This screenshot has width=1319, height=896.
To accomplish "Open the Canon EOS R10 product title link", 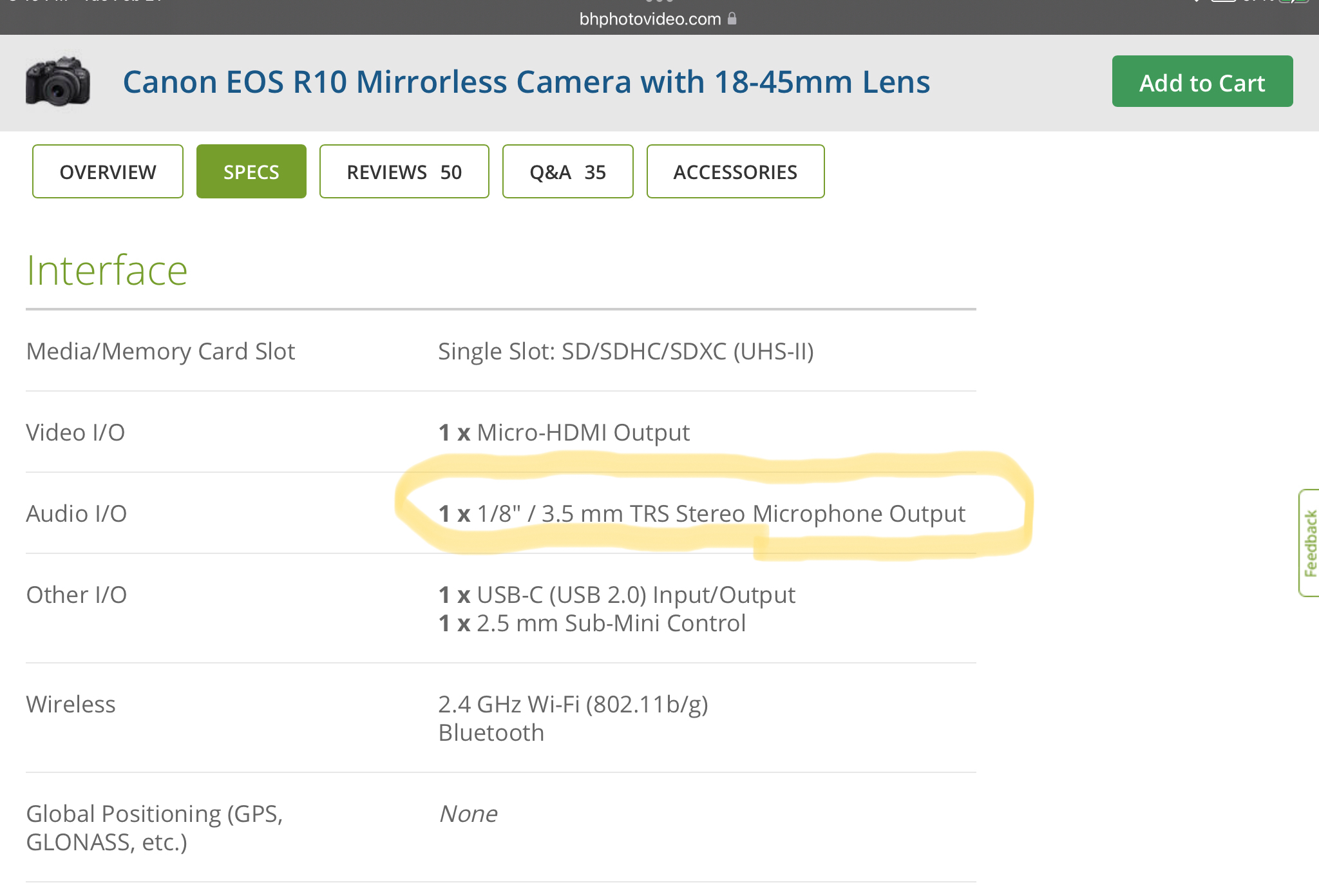I will (x=526, y=82).
